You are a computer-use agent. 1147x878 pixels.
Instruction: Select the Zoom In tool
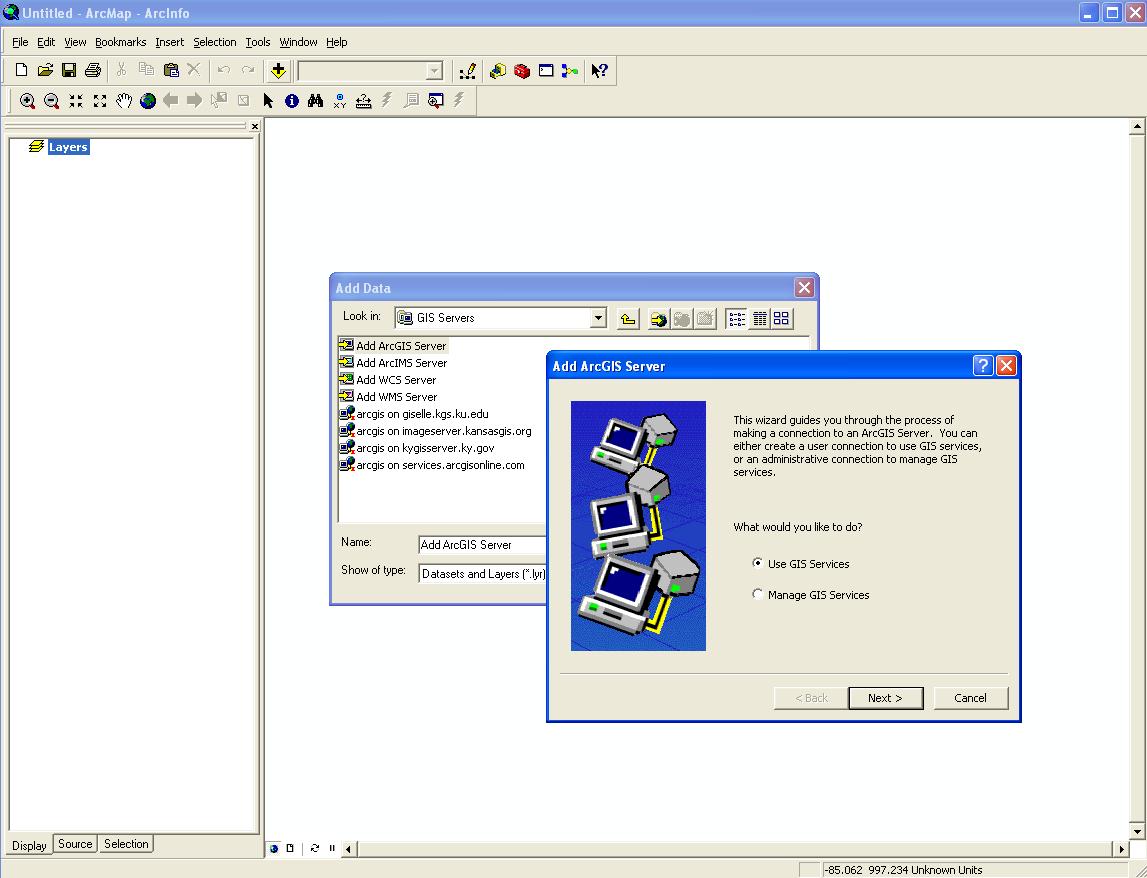click(x=27, y=101)
